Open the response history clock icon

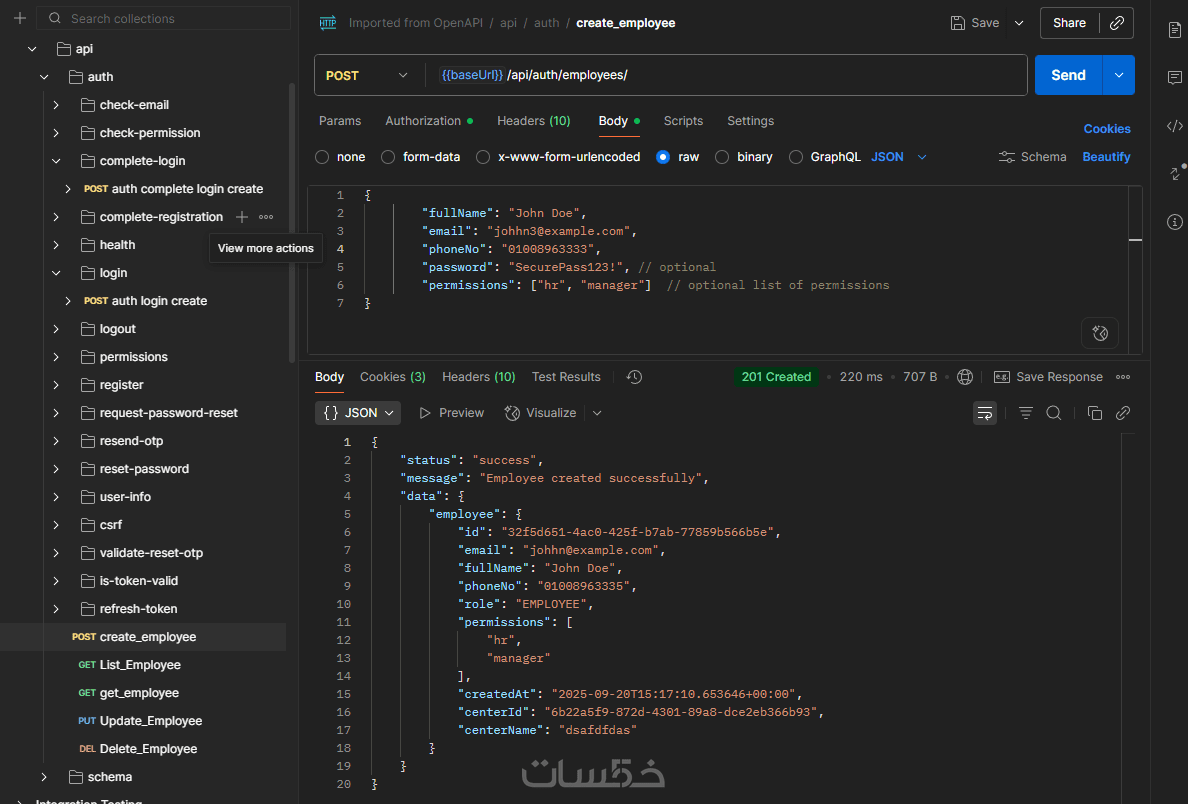coord(634,377)
